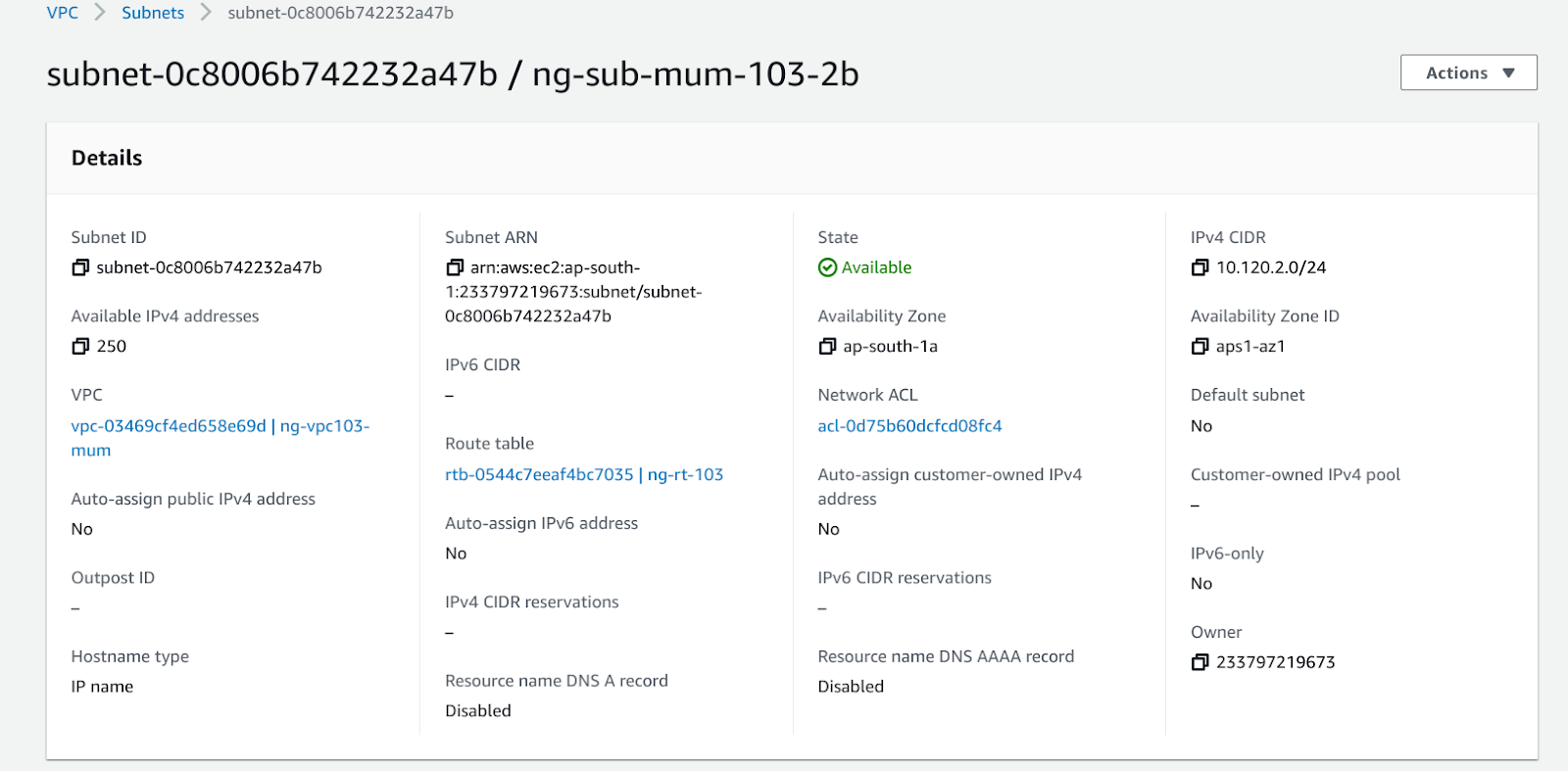Copy the Available IPv4 addresses count
The image size is (1568, 771).
click(80, 346)
